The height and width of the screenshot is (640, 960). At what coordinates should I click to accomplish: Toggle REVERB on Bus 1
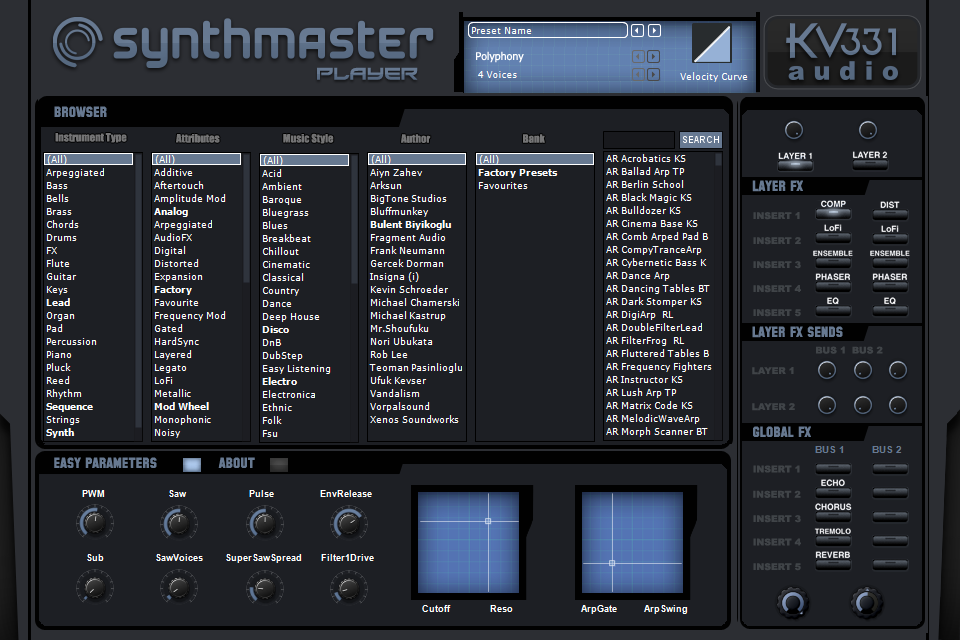click(x=833, y=565)
